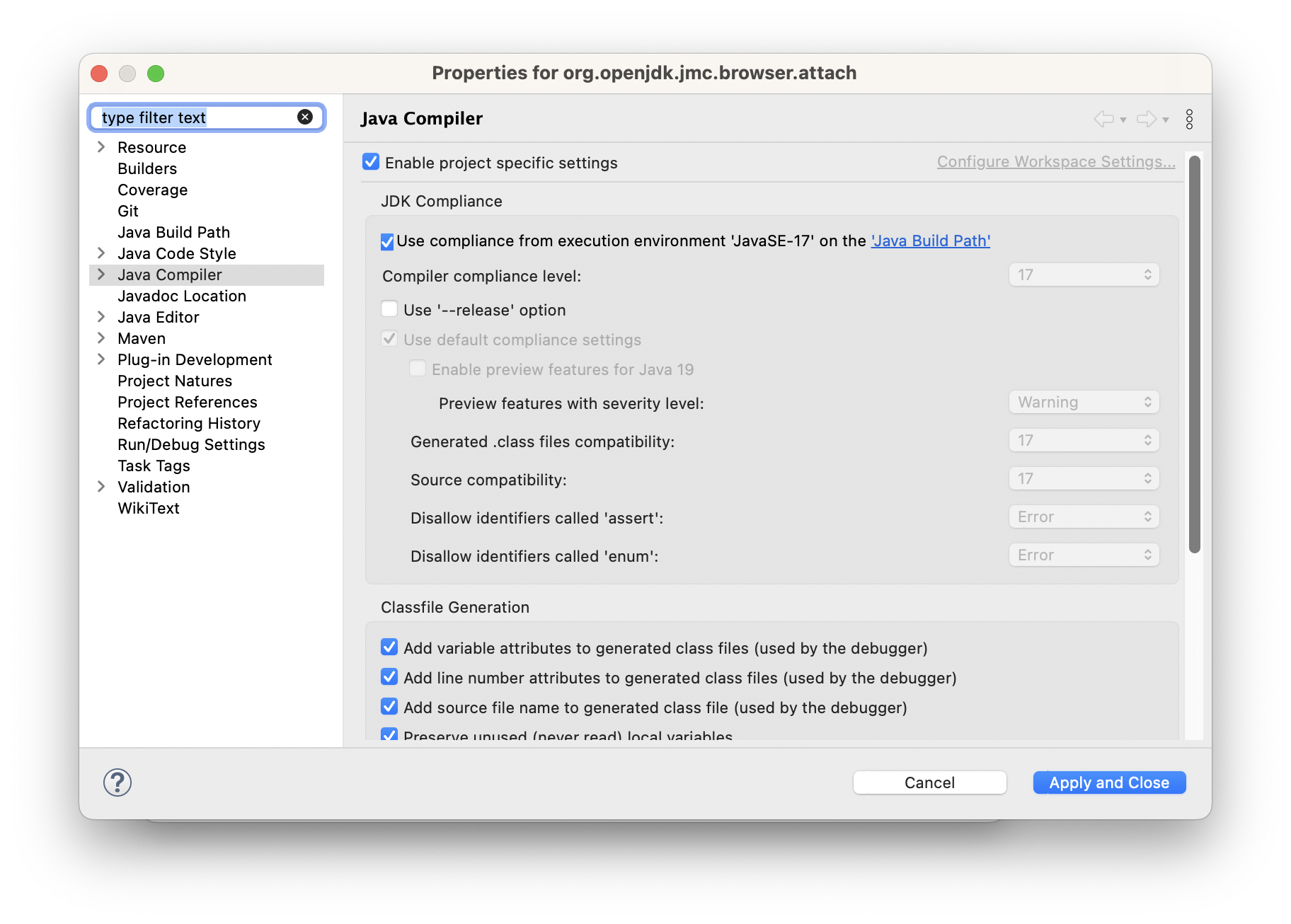1291x924 pixels.
Task: Expand the Validation node
Action: (101, 487)
